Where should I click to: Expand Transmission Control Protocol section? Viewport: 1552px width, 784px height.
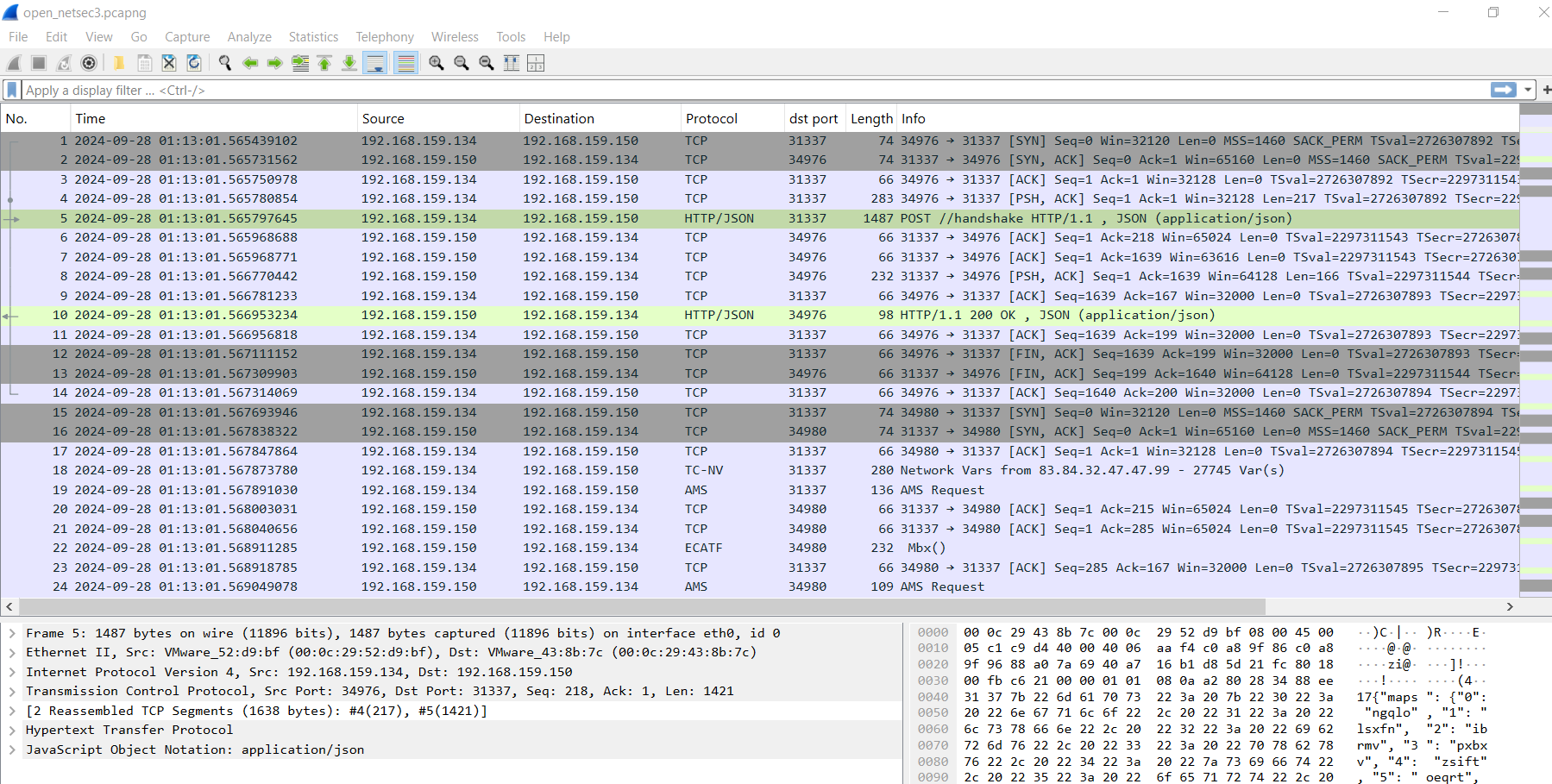(x=12, y=691)
